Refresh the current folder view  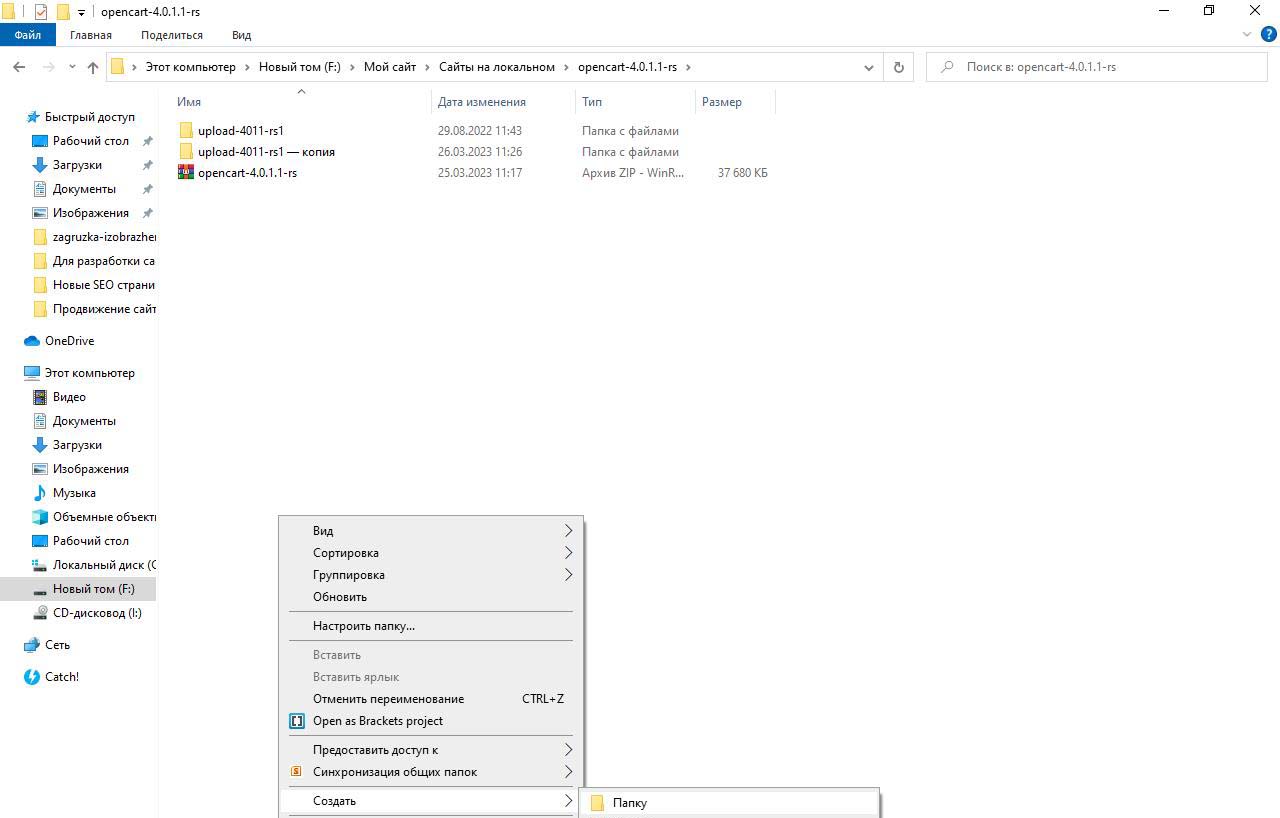(x=898, y=67)
